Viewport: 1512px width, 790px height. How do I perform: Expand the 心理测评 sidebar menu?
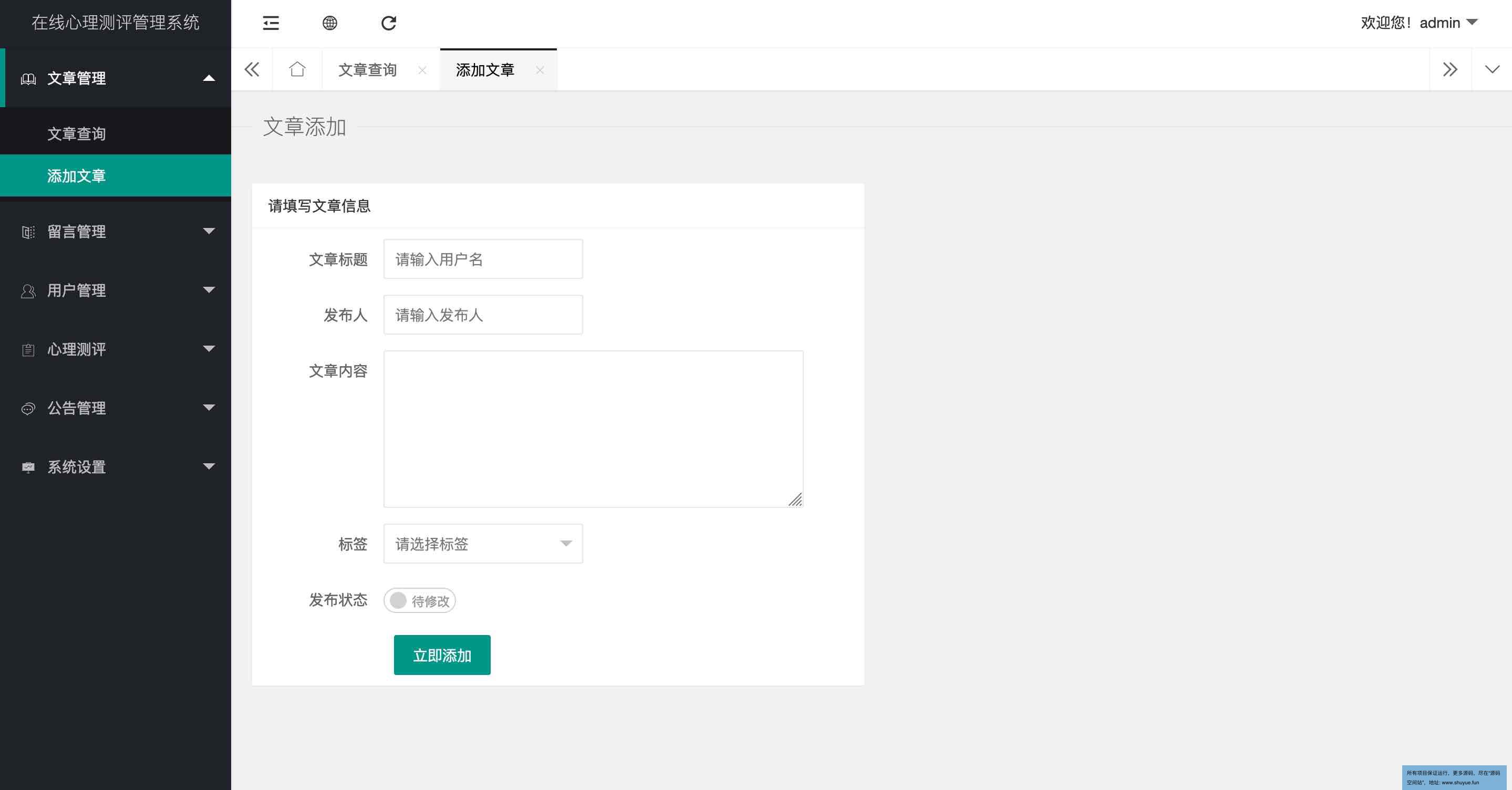(x=115, y=349)
